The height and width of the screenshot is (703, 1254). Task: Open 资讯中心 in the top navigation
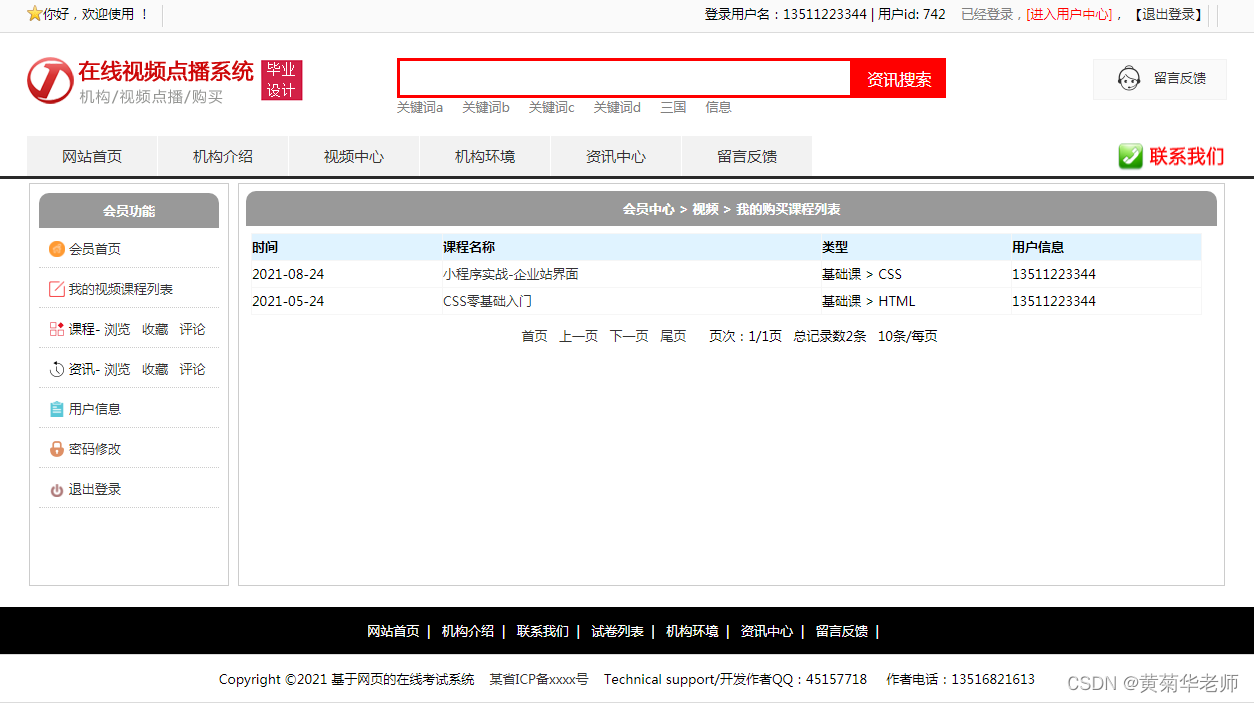[x=616, y=157]
